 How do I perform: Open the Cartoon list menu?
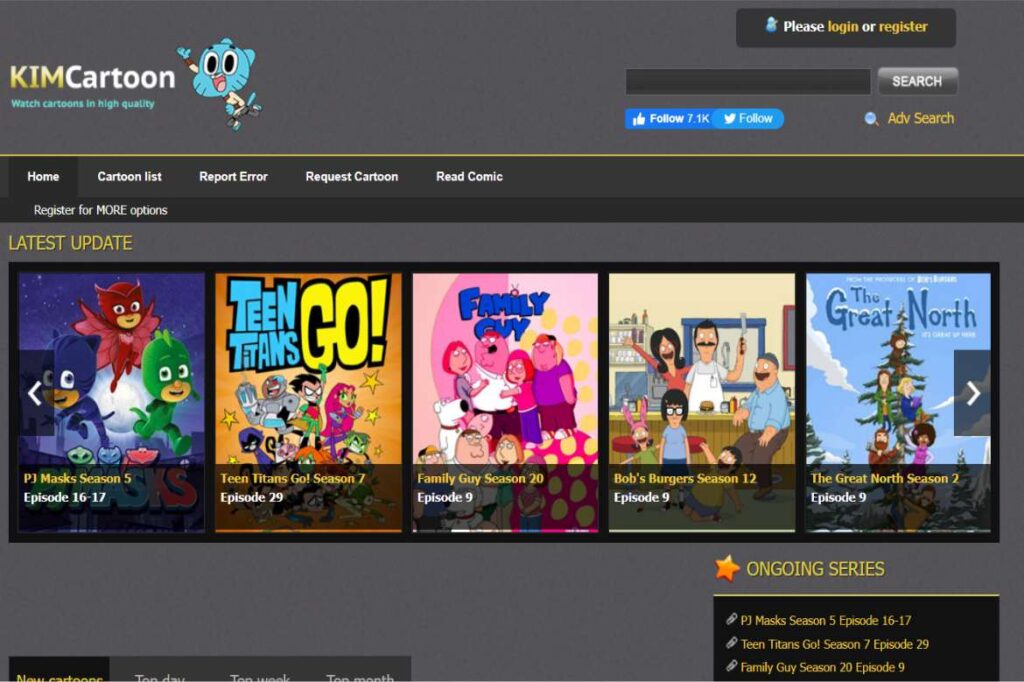tap(129, 176)
